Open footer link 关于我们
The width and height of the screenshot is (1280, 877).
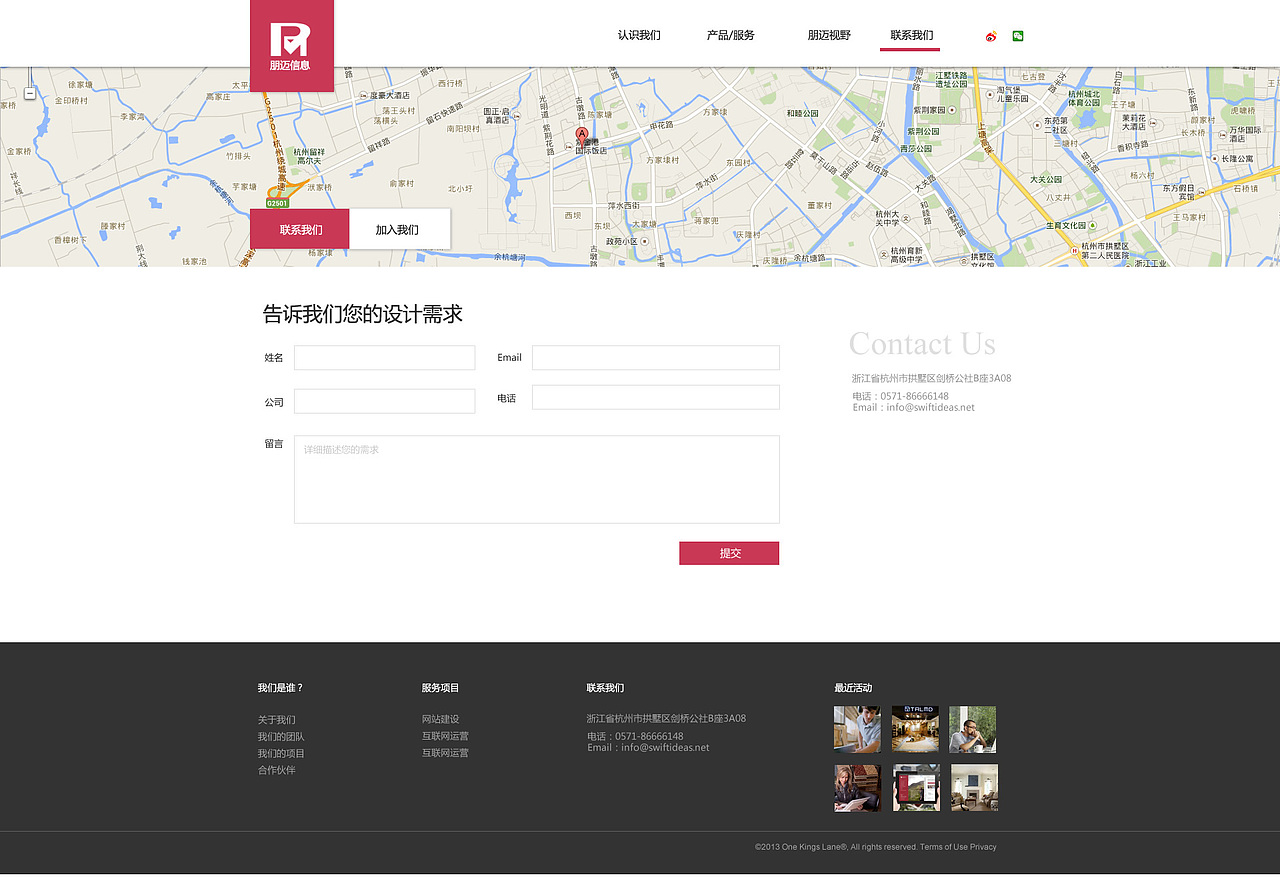pos(276,720)
